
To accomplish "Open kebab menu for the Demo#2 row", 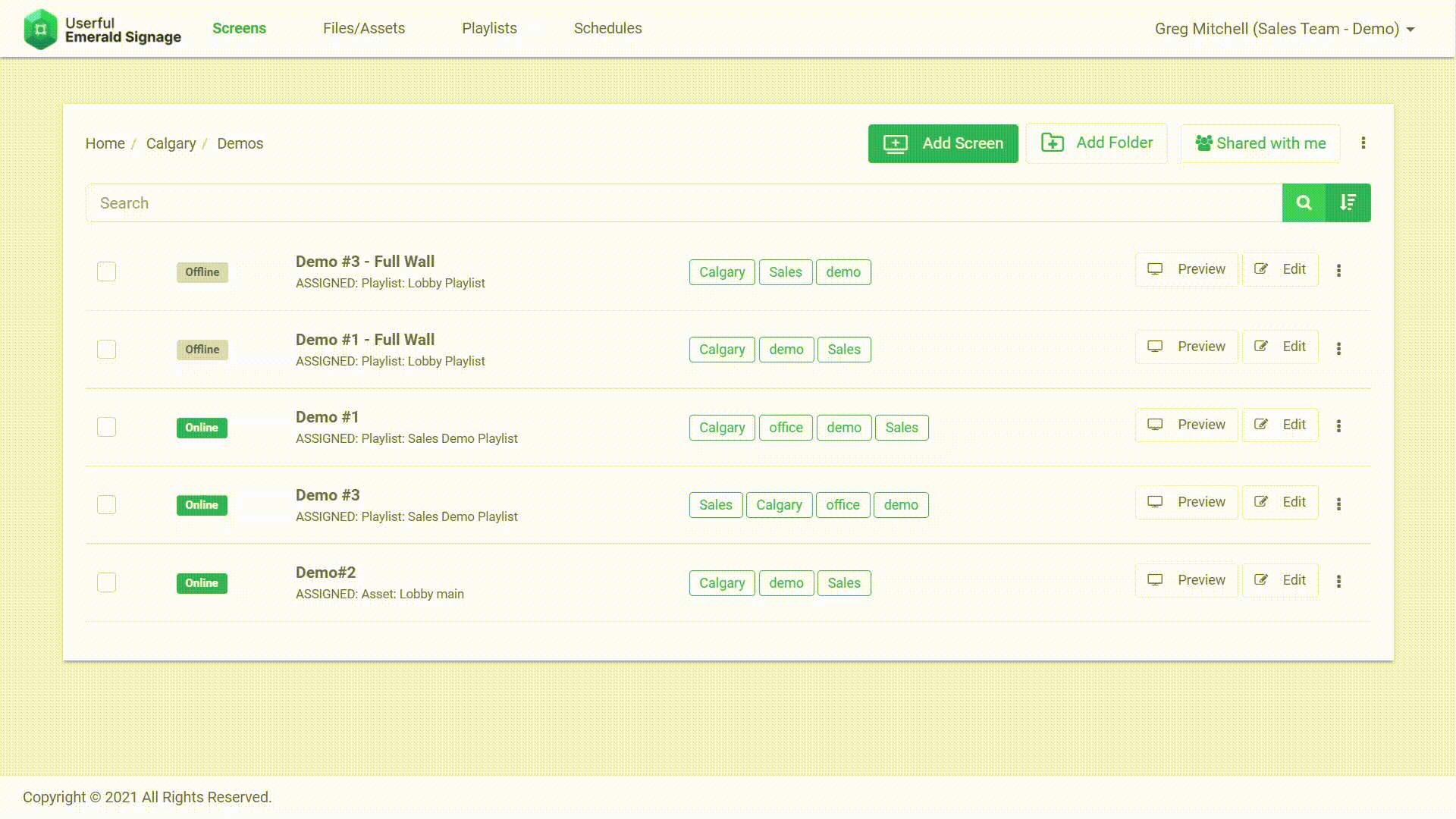I will tap(1338, 582).
